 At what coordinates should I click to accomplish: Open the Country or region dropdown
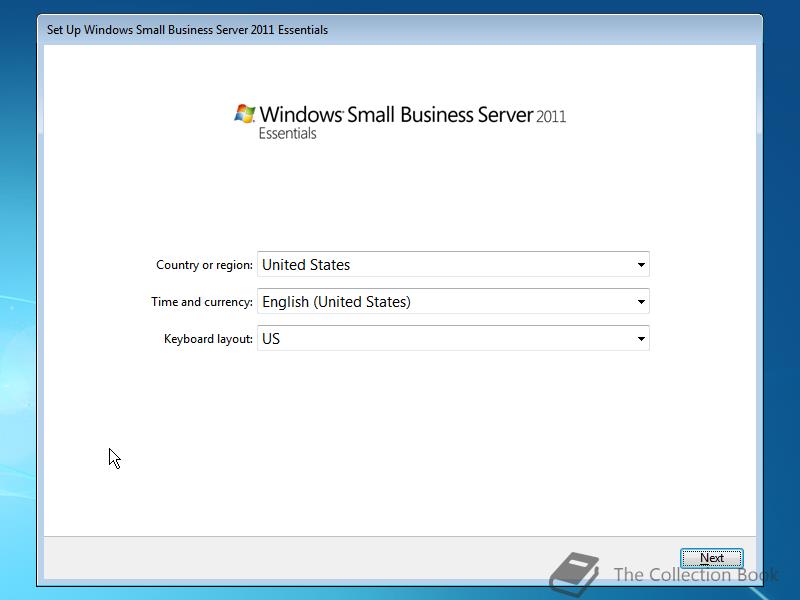click(x=453, y=264)
